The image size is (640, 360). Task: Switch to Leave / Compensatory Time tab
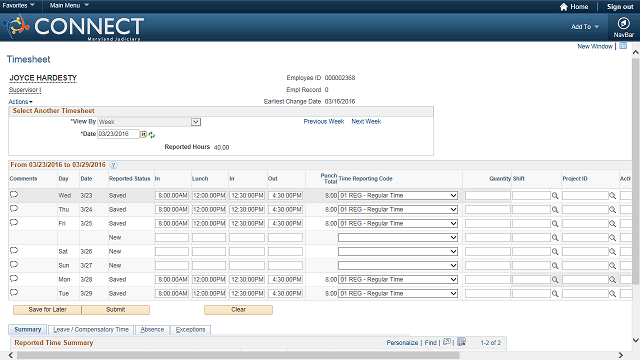pyautogui.click(x=91, y=329)
